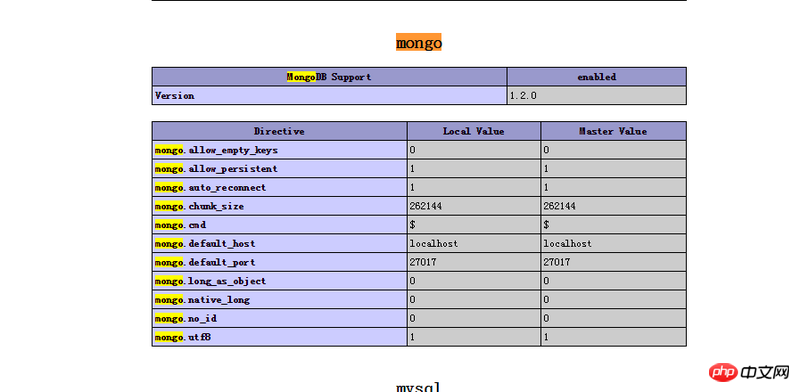This screenshot has height=392, width=800.
Task: Click the master value of mongo.utf8
Action: tap(613, 337)
